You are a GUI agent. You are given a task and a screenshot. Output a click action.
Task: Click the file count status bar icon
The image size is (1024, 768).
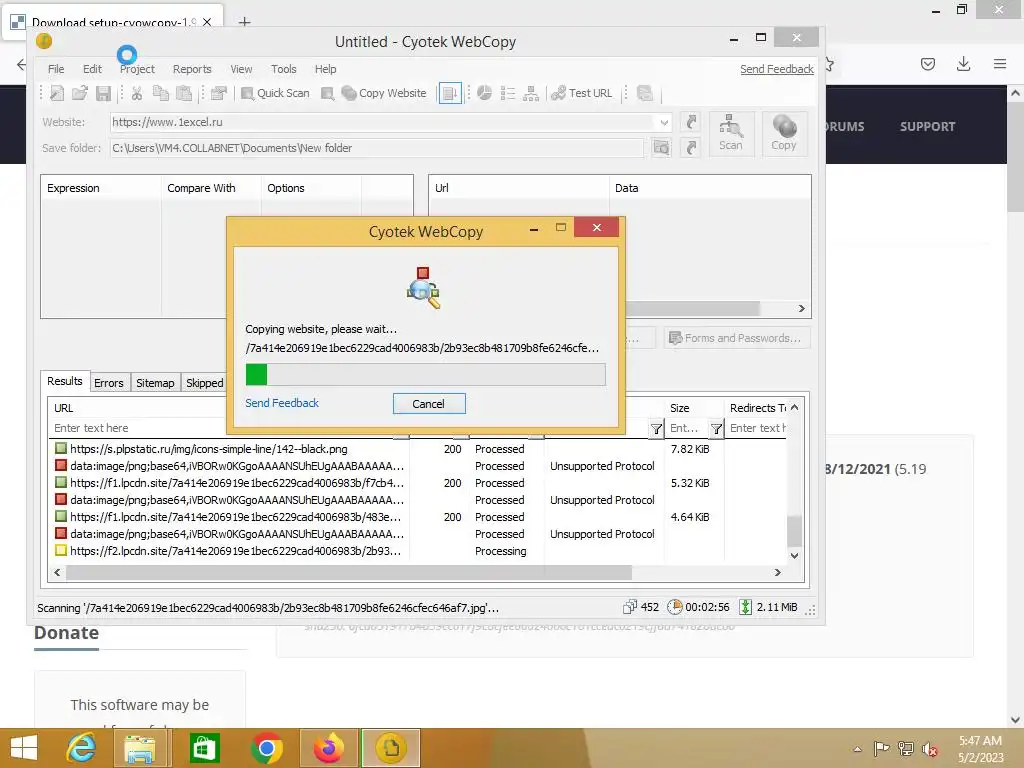tap(630, 607)
